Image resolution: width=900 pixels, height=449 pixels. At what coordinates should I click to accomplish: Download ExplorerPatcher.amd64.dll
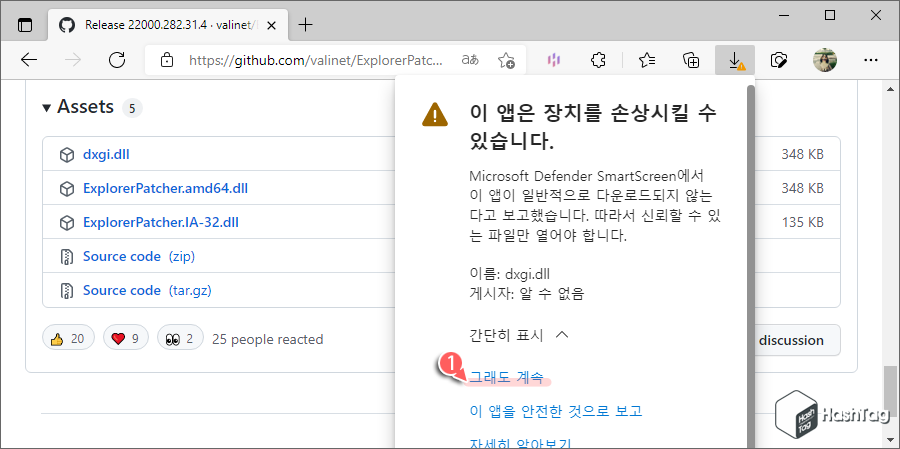165,188
